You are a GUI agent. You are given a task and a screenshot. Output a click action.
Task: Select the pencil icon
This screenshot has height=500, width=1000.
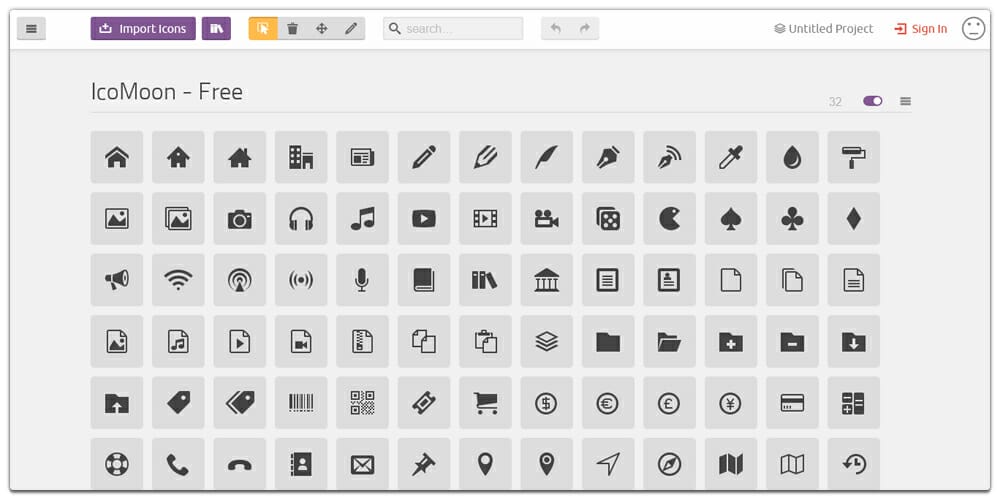[x=423, y=157]
